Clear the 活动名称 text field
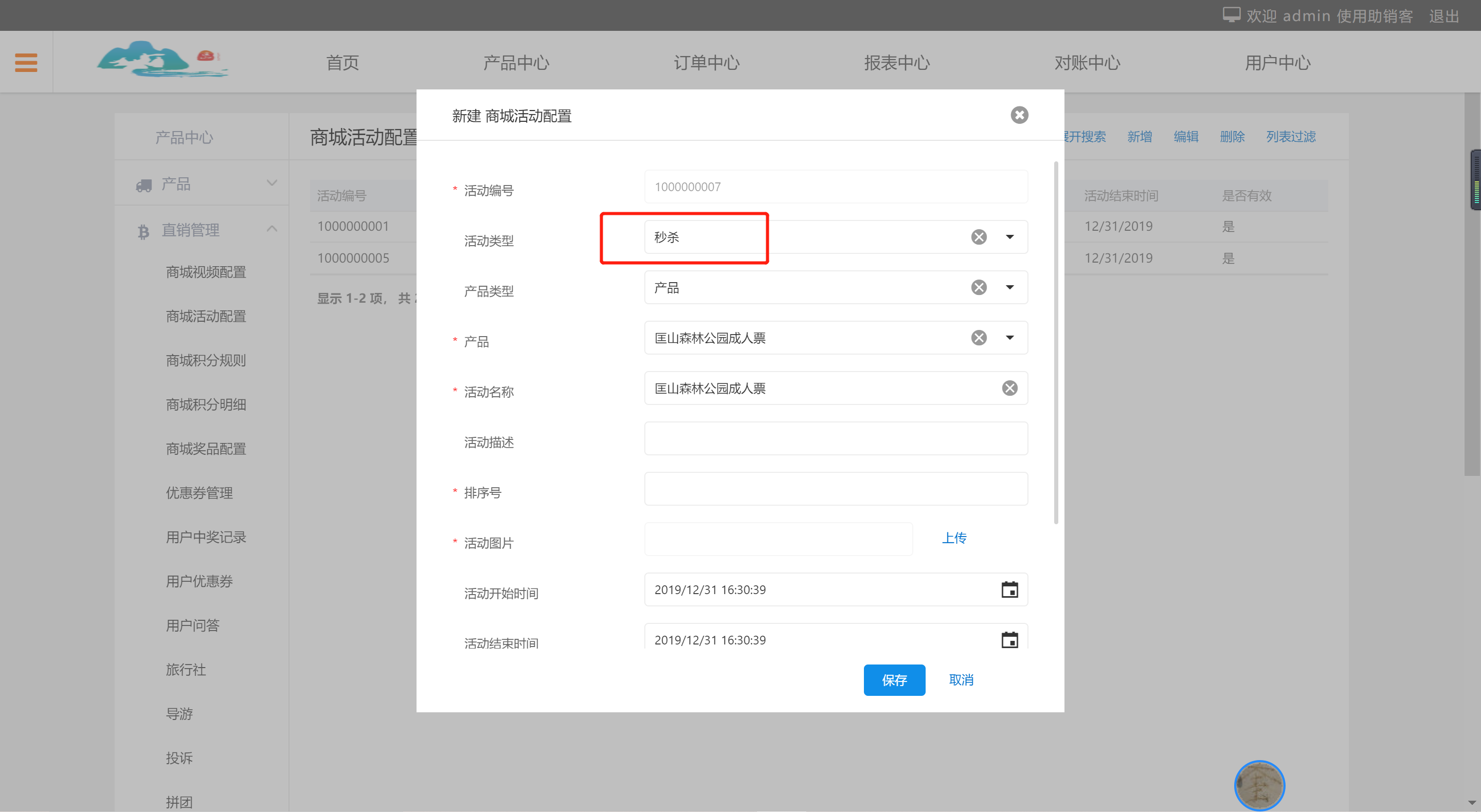This screenshot has height=812, width=1481. [x=1009, y=389]
